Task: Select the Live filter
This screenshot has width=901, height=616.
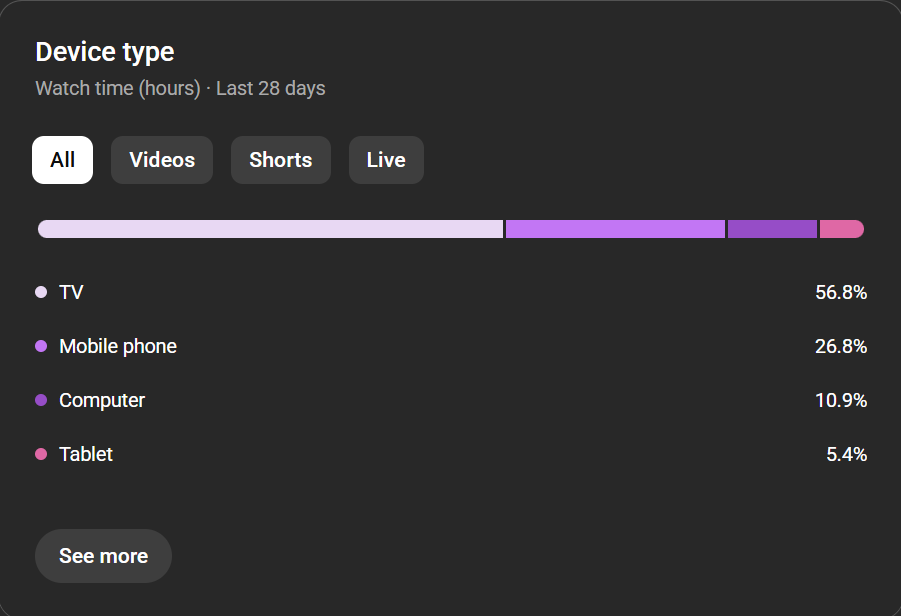Action: (x=386, y=159)
